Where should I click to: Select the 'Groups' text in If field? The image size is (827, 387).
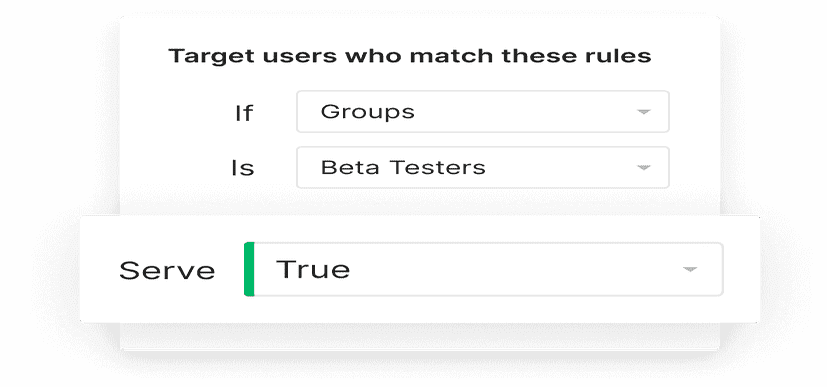368,112
